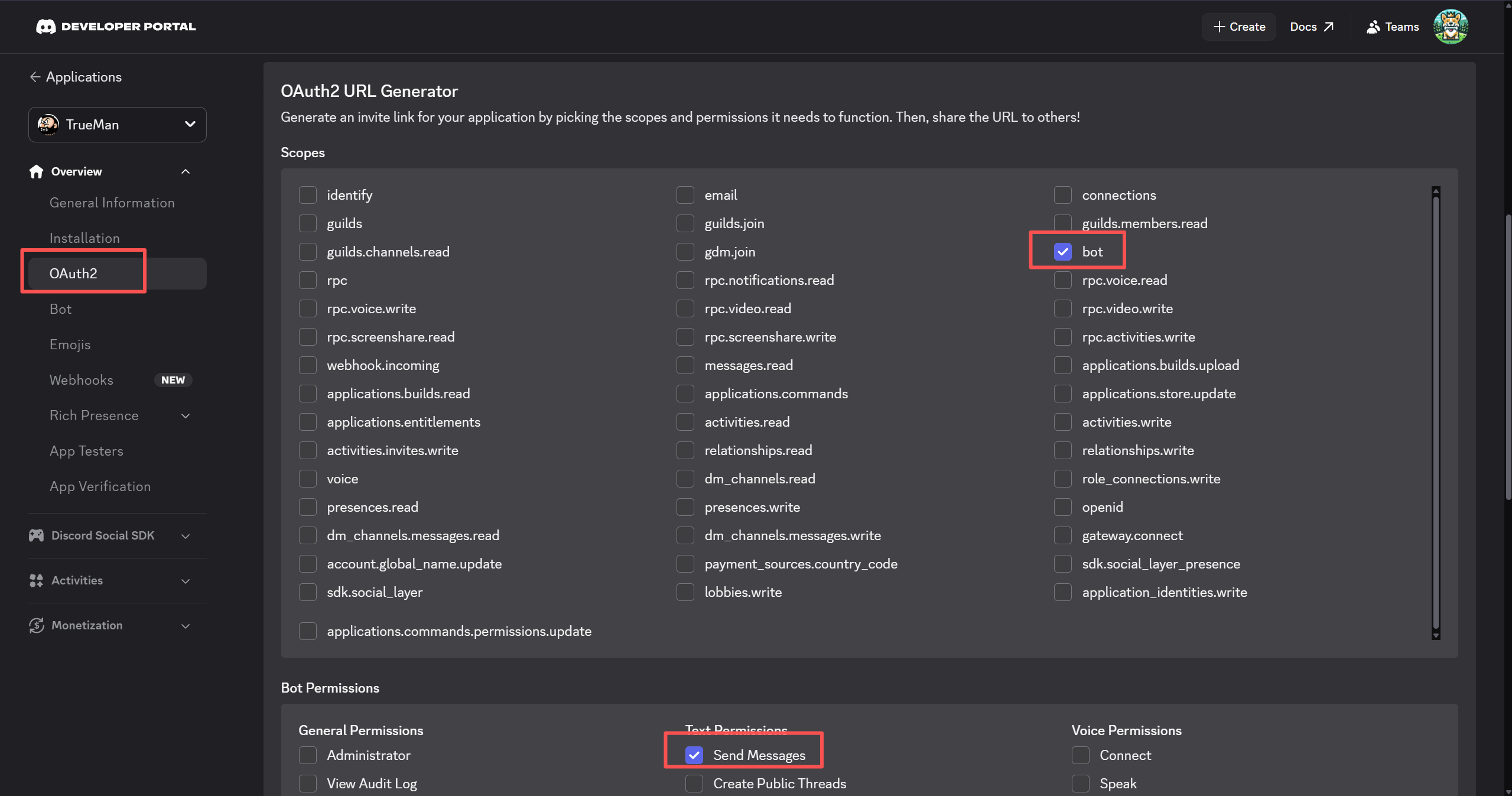Screen dimensions: 1512x796
Task: Uncheck the bot scope checkbox
Action: 1062,252
